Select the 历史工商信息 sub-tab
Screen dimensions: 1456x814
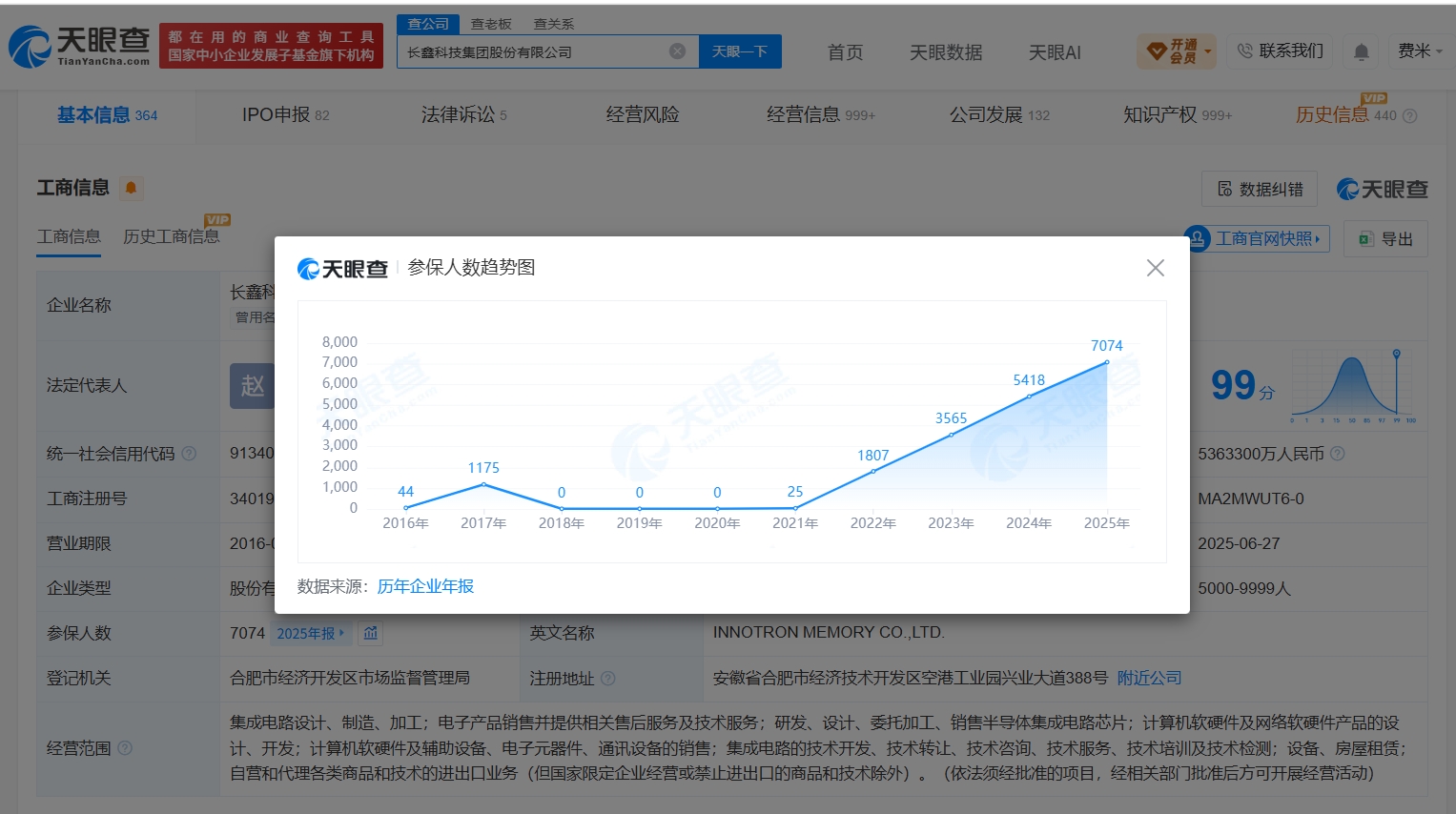(x=172, y=236)
